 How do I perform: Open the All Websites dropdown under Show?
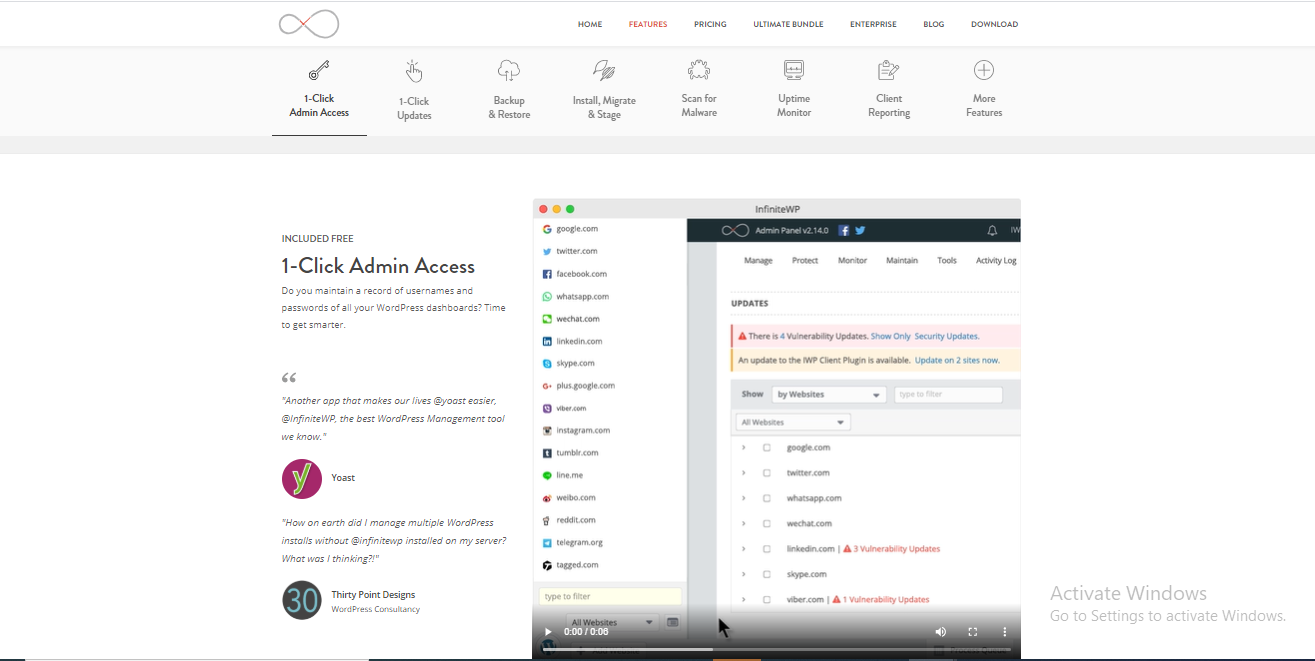(793, 423)
